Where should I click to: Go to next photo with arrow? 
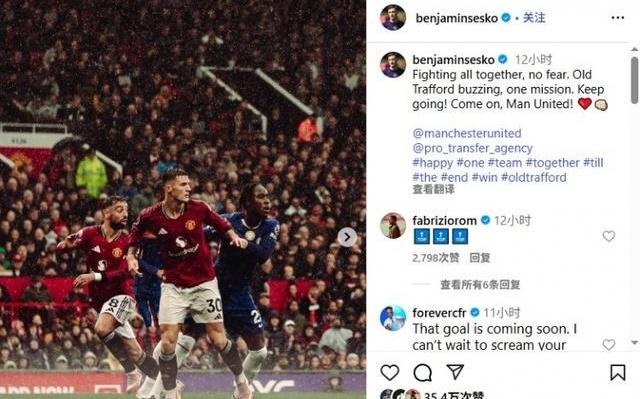point(347,237)
